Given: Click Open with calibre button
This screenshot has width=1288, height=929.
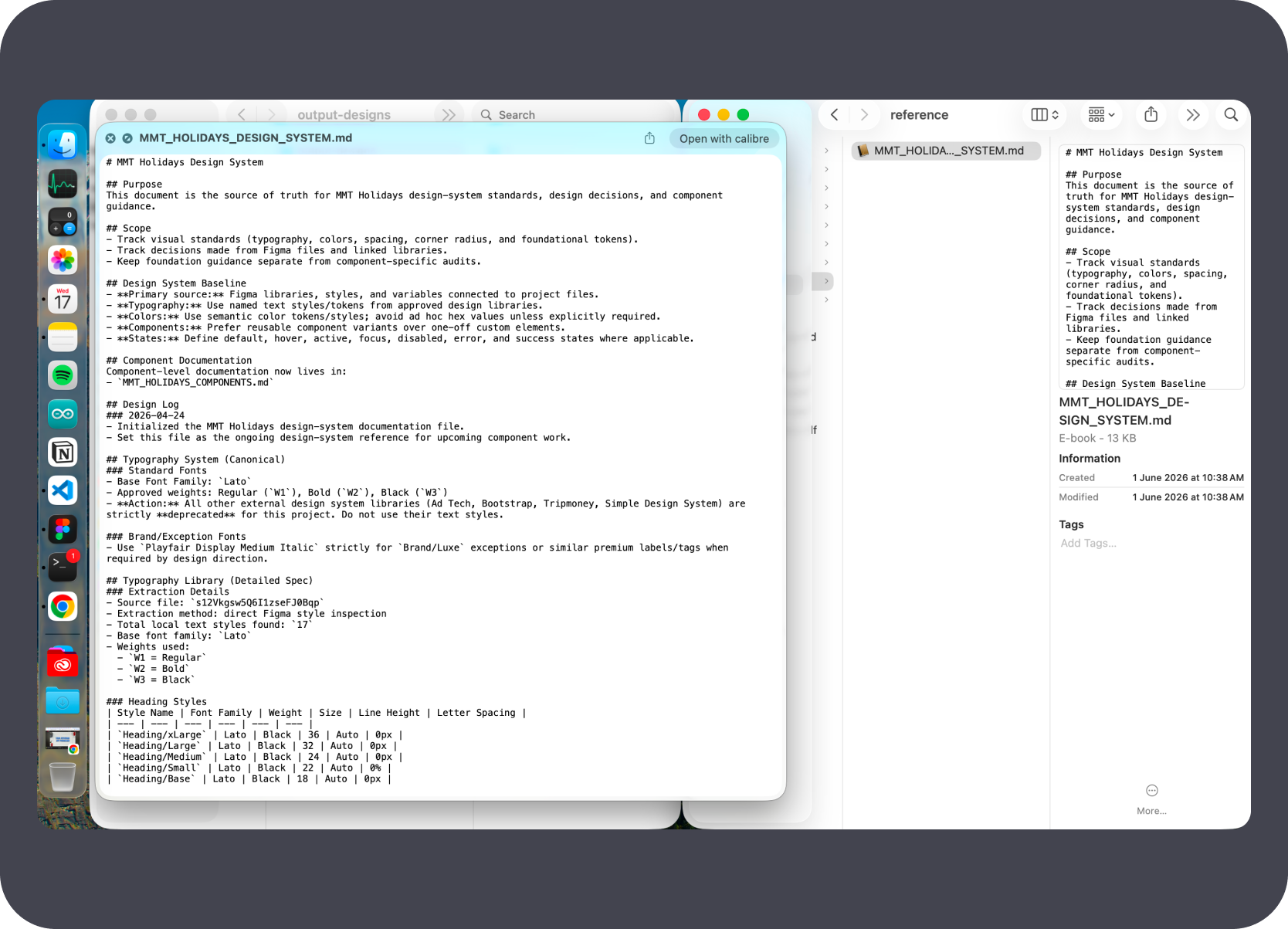Looking at the screenshot, I should coord(724,138).
